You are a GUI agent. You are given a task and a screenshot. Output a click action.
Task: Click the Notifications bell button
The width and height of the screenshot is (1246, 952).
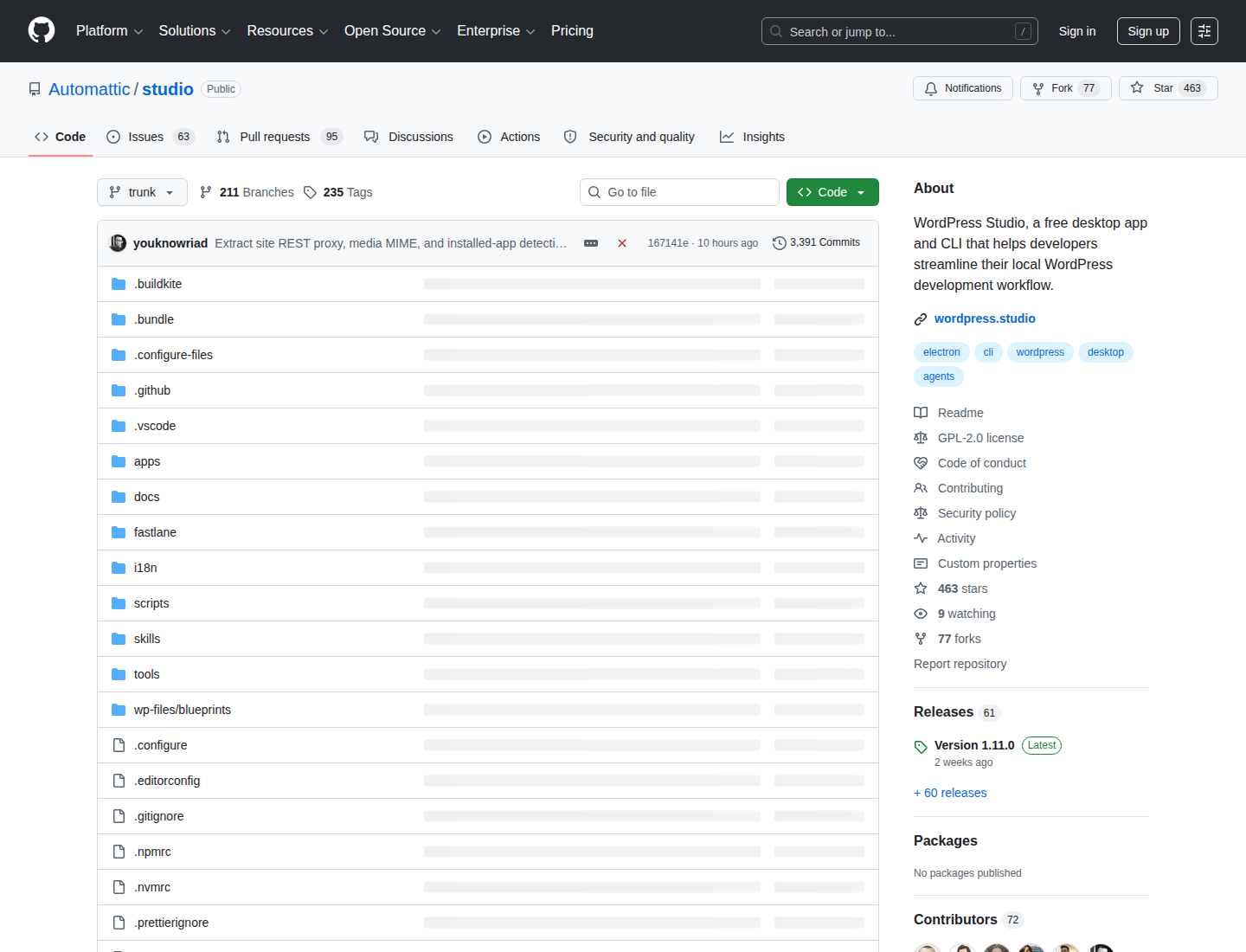(x=963, y=88)
